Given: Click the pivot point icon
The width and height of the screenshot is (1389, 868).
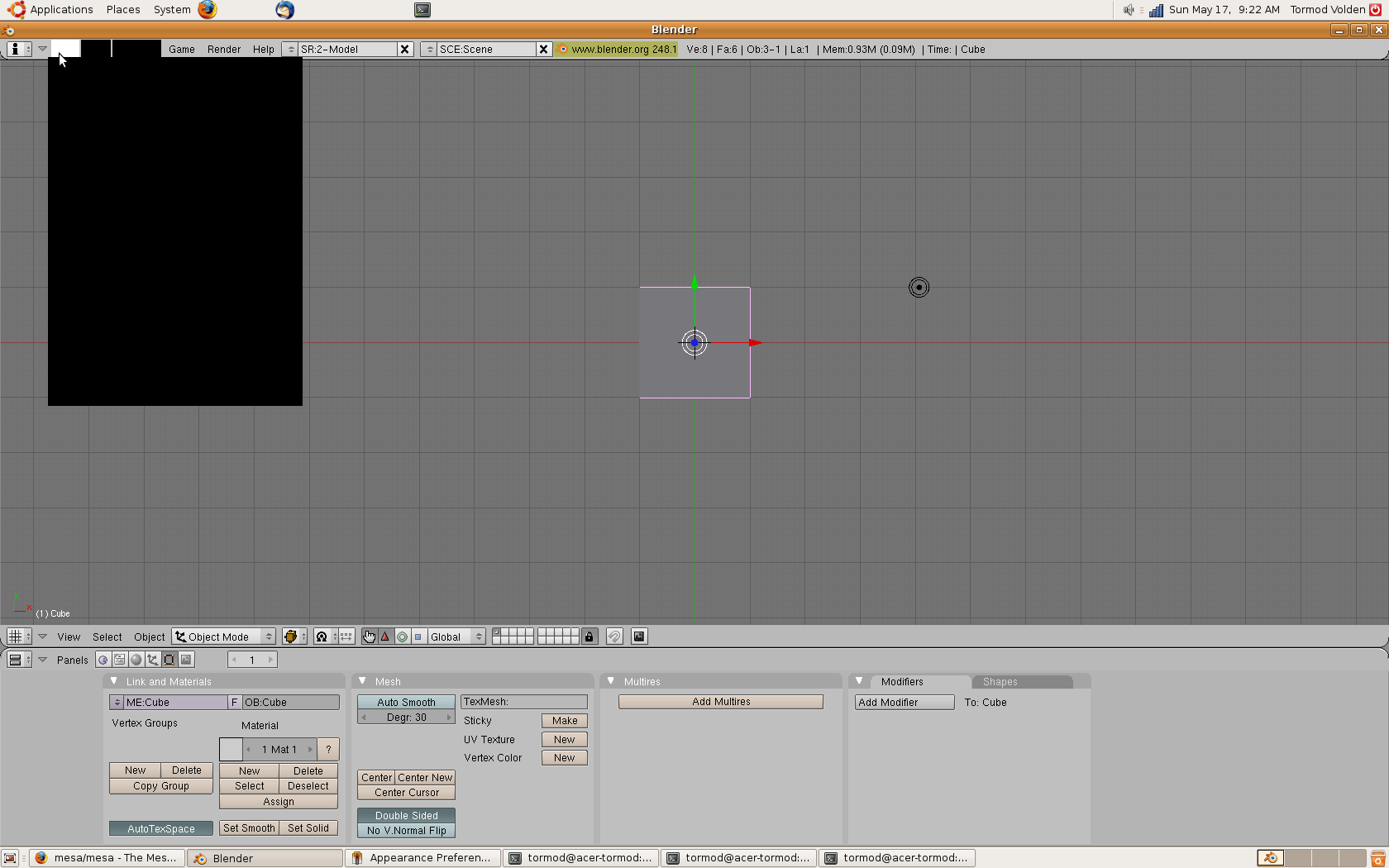Looking at the screenshot, I should point(322,637).
